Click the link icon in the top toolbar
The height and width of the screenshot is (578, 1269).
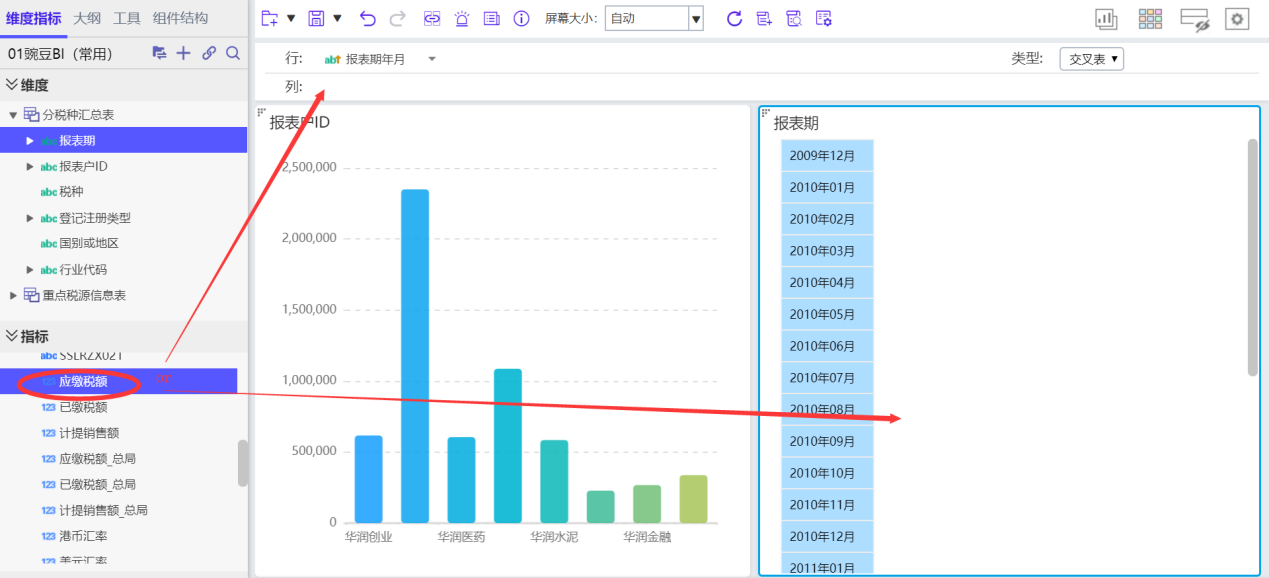tap(432, 18)
